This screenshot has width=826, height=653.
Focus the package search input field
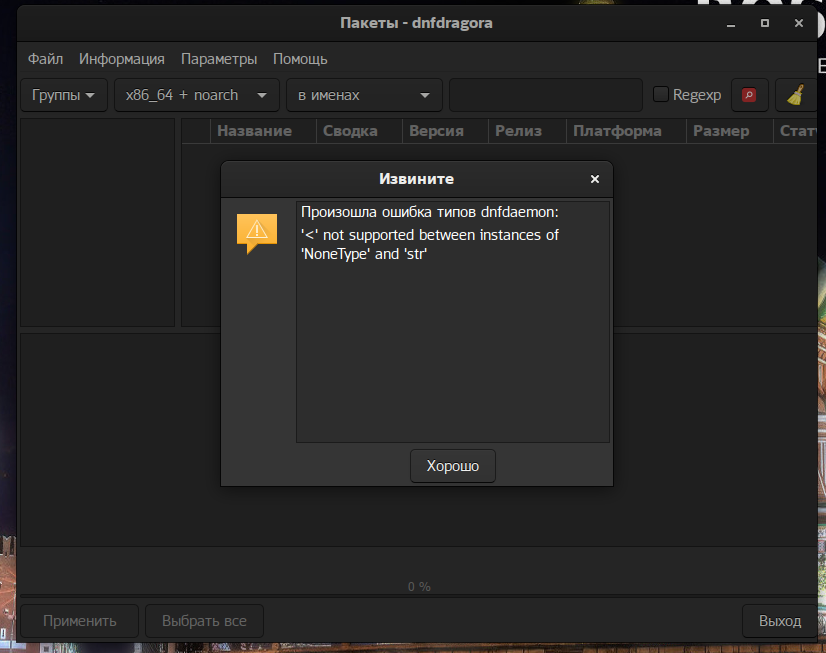coord(546,95)
